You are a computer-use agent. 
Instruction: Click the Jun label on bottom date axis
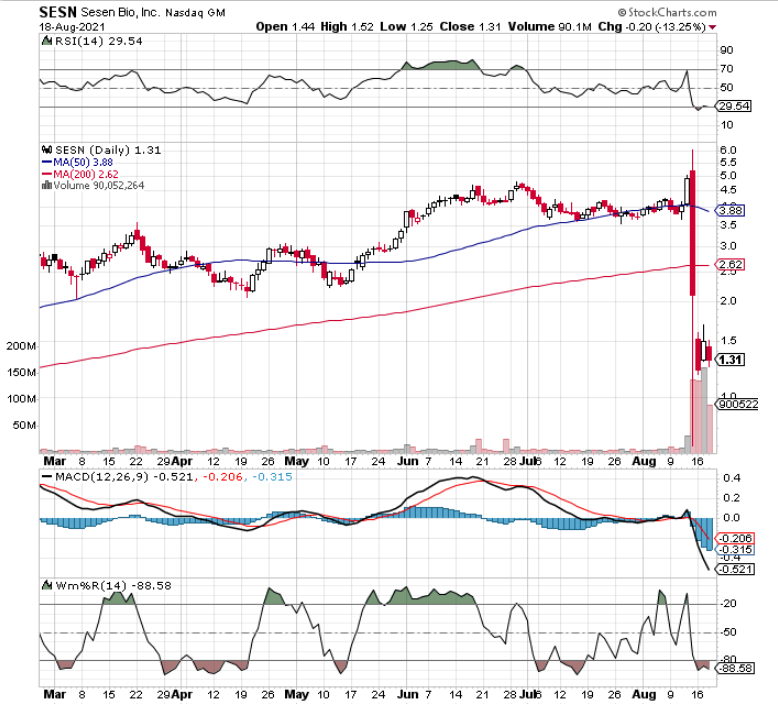coord(408,694)
